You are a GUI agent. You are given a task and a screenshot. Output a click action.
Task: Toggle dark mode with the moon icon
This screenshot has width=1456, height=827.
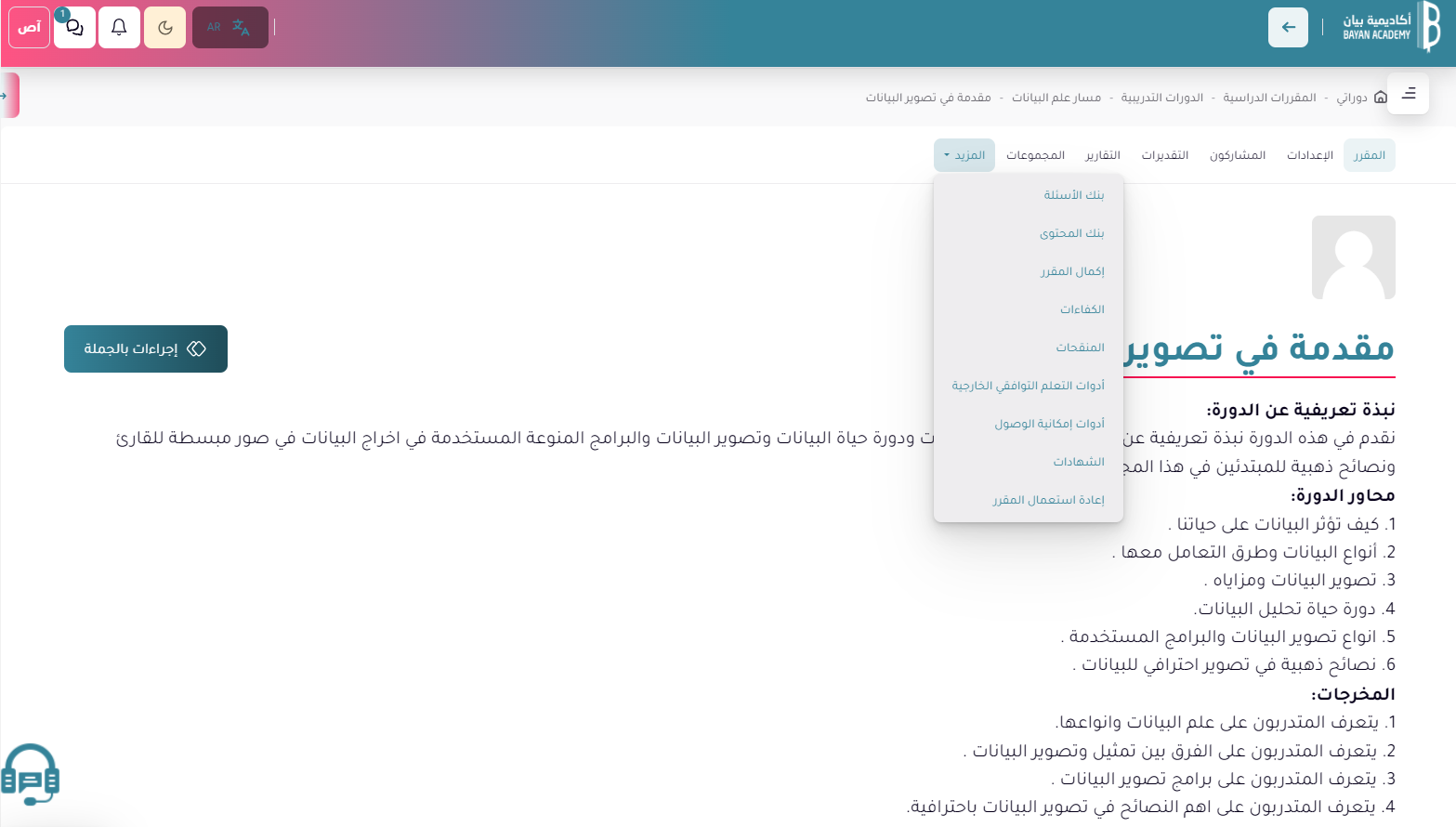tap(164, 27)
